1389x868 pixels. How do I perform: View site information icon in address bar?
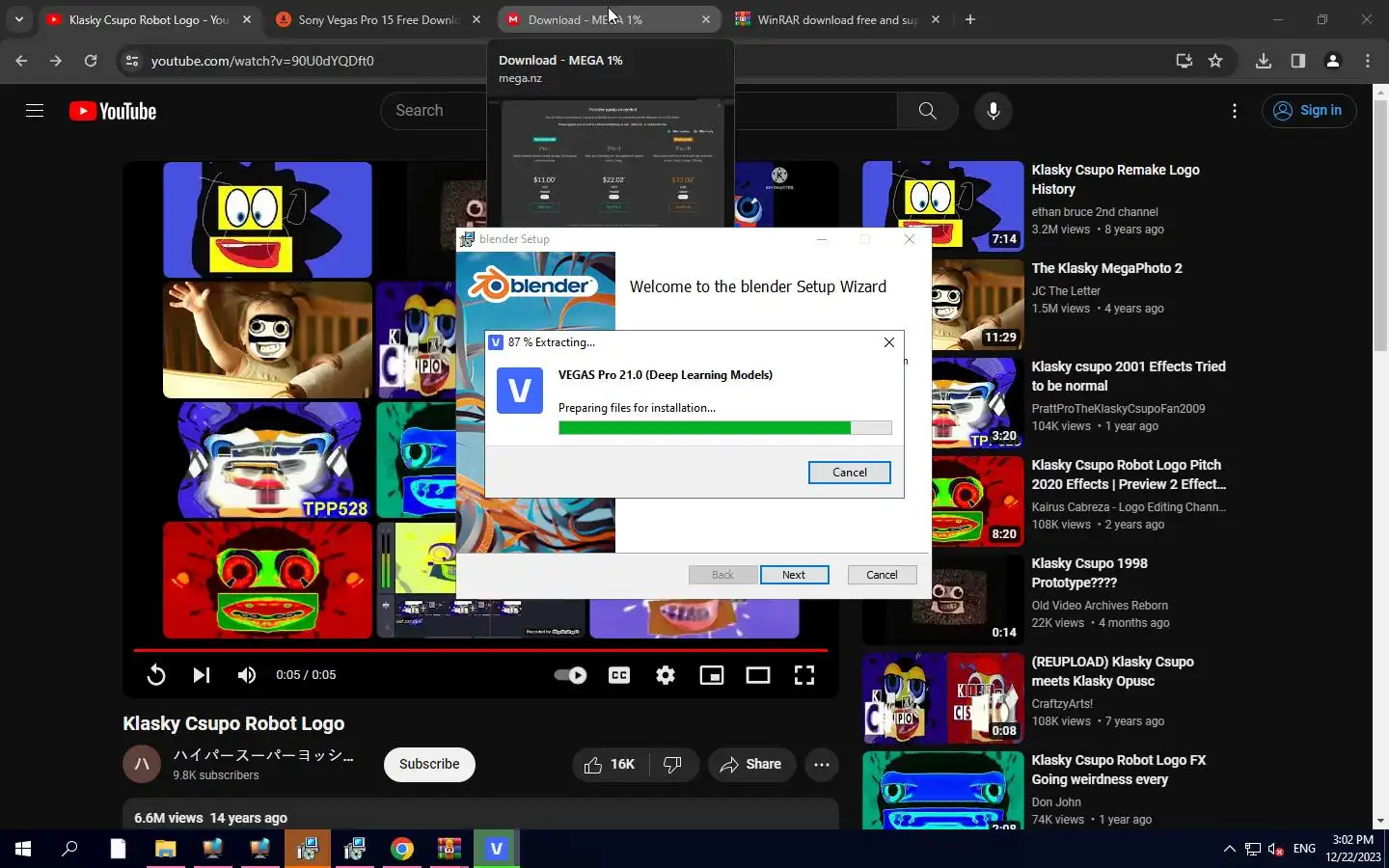[x=133, y=61]
